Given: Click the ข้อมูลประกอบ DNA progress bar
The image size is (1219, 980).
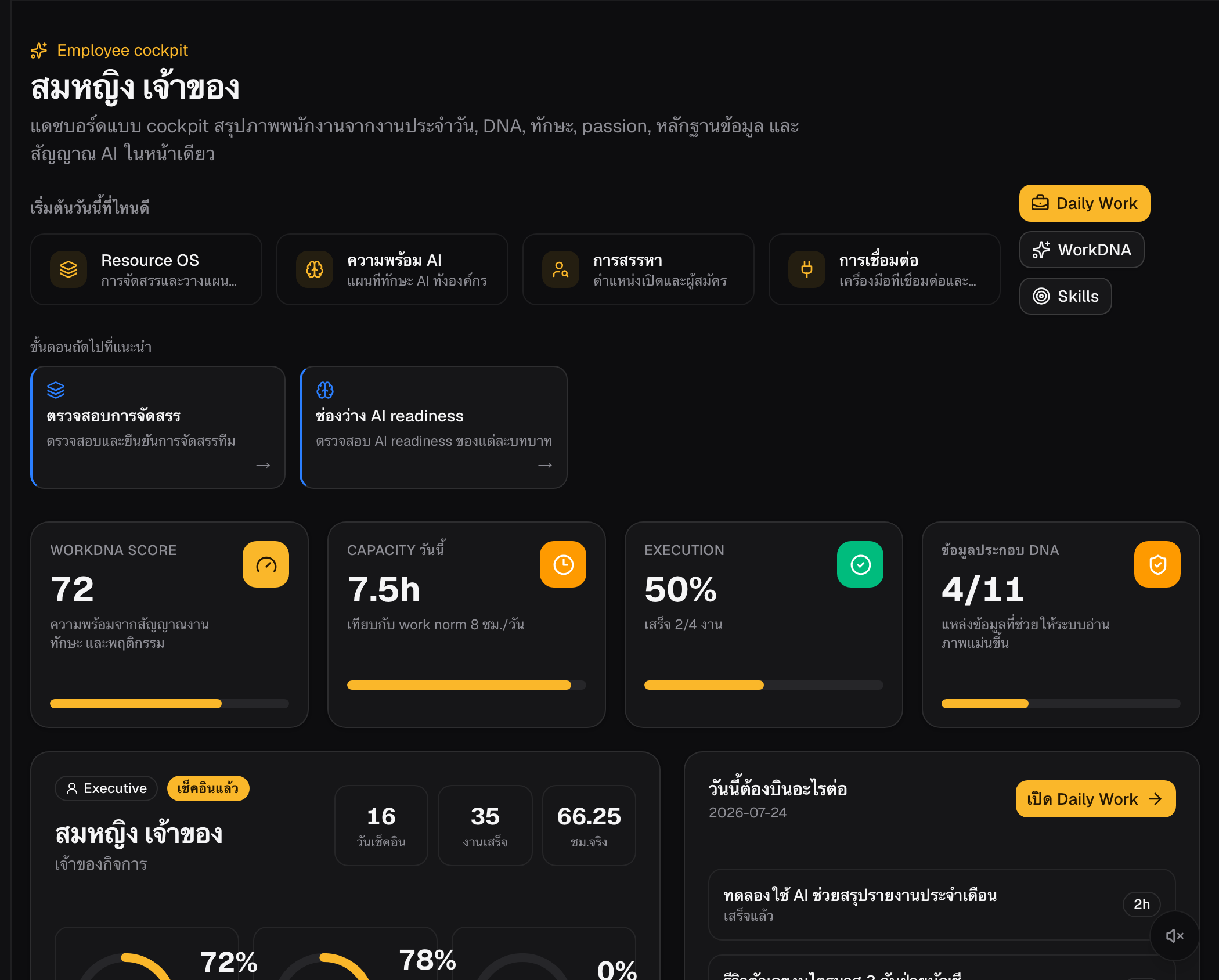Looking at the screenshot, I should (x=1061, y=704).
